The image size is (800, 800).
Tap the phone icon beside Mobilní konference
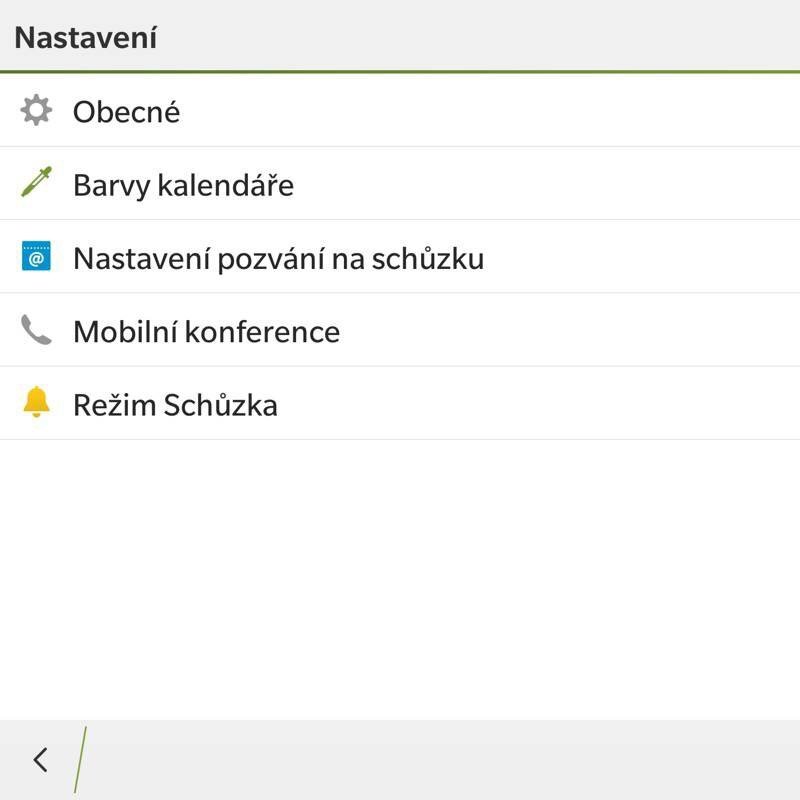pos(37,331)
